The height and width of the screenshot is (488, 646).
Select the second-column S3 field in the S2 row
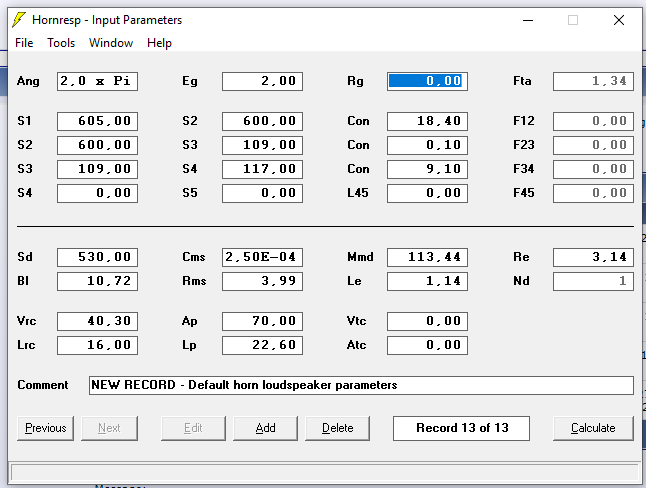(262, 145)
